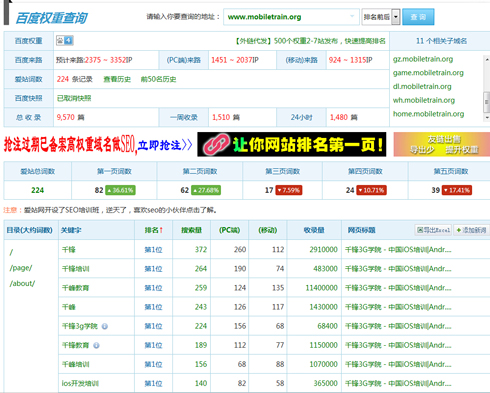The width and height of the screenshot is (490, 393).
Task: Click 第1位 rank in 千锋培训 264 row
Action: (153, 269)
